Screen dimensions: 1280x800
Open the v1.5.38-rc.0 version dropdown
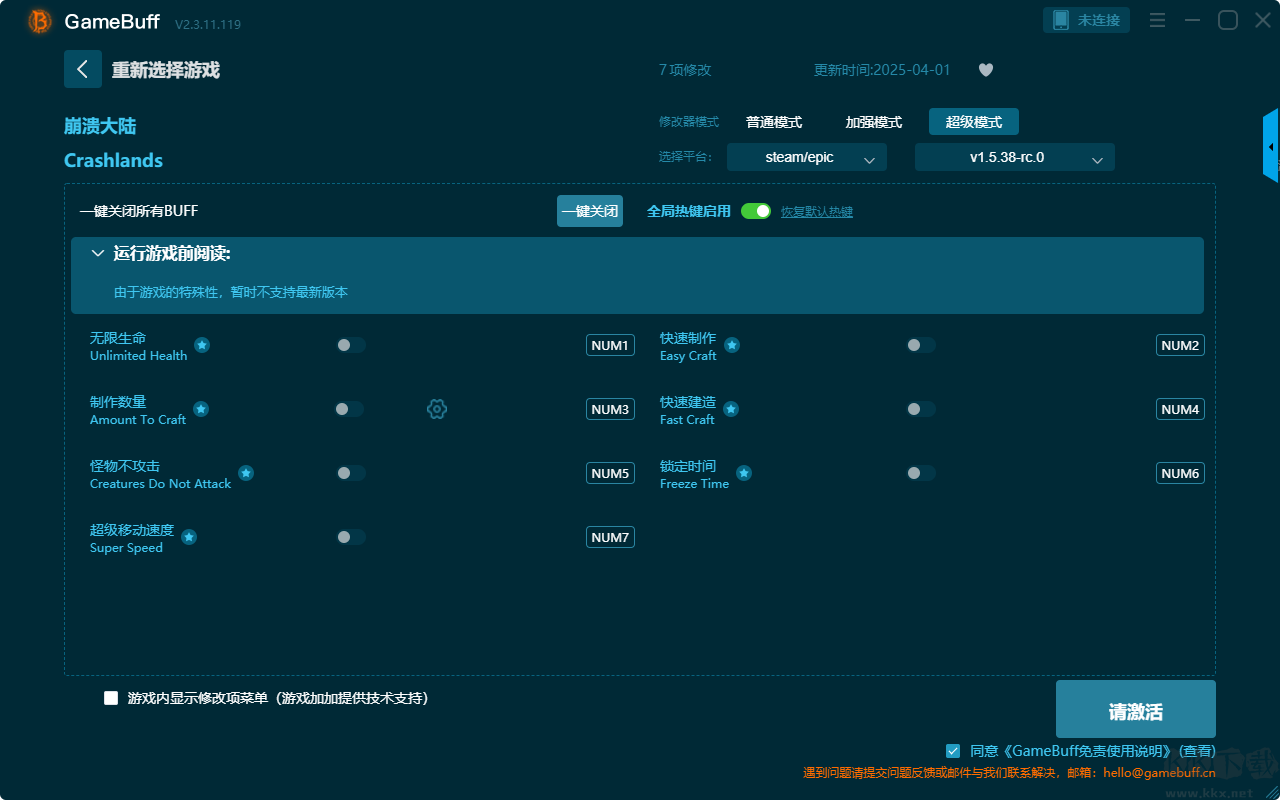tap(1014, 158)
